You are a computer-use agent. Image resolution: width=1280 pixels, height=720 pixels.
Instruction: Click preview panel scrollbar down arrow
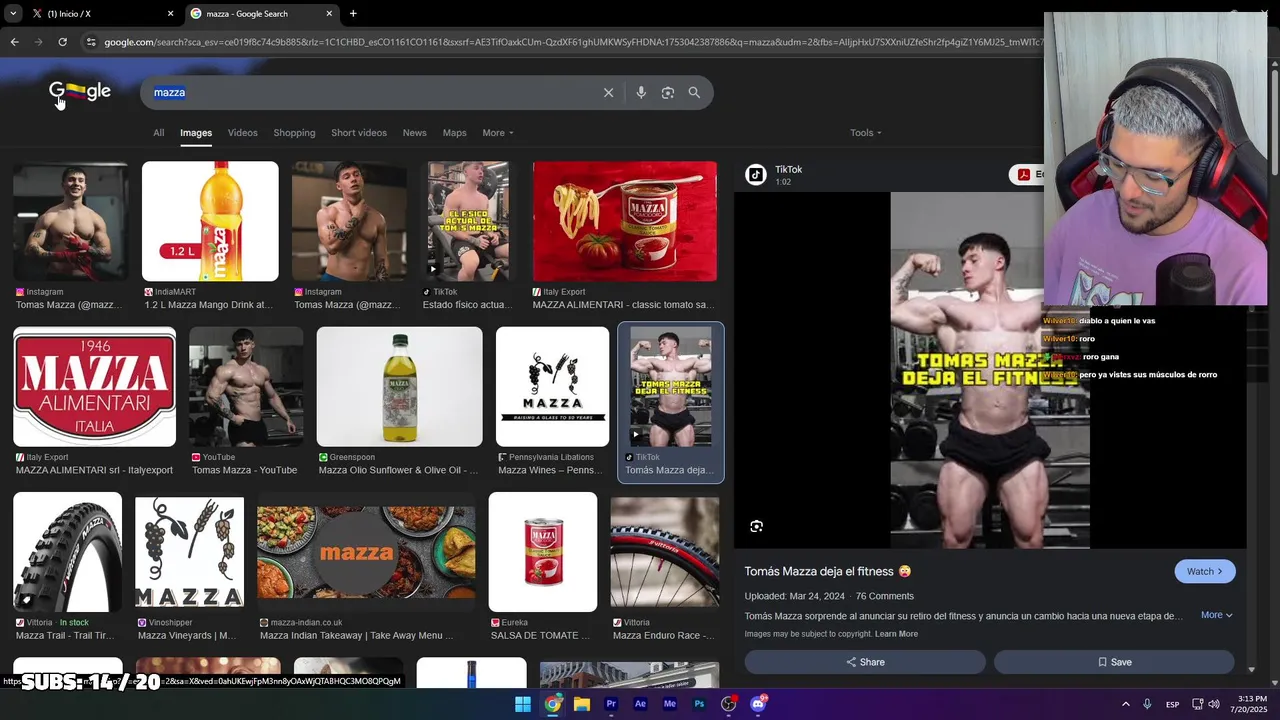tap(1252, 669)
